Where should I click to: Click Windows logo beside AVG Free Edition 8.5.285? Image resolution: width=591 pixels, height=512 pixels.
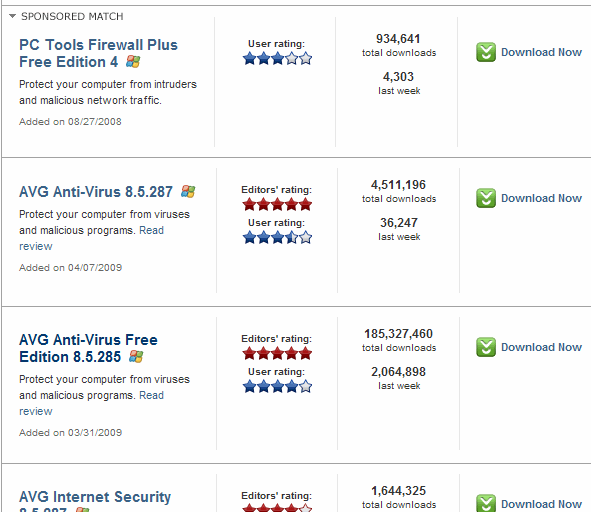[x=136, y=357]
